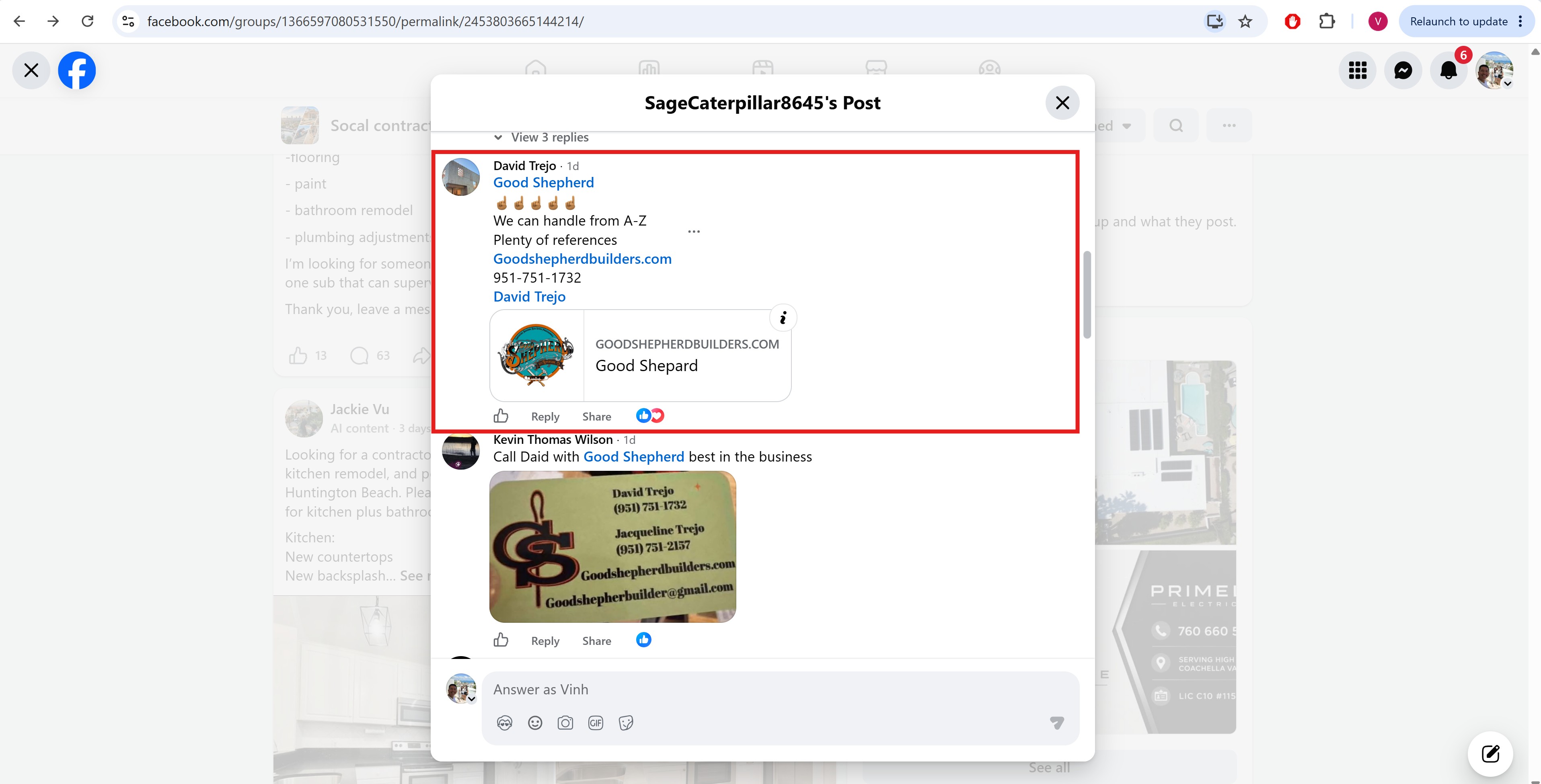Visit Goodshepherdbuilders.com link
The height and width of the screenshot is (784, 1541).
(x=582, y=259)
